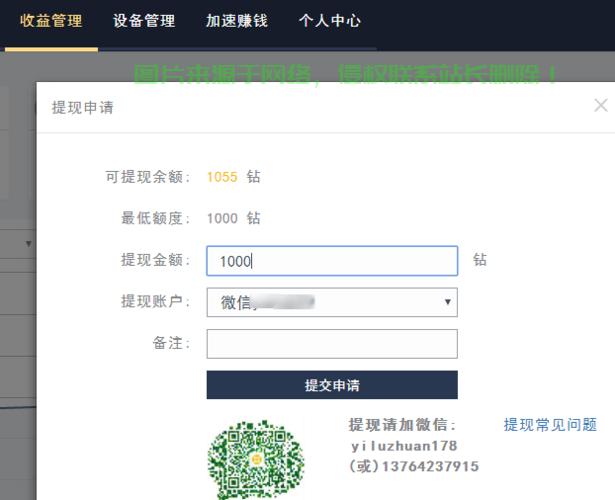Open the 个人中心 tab

pos(329,21)
